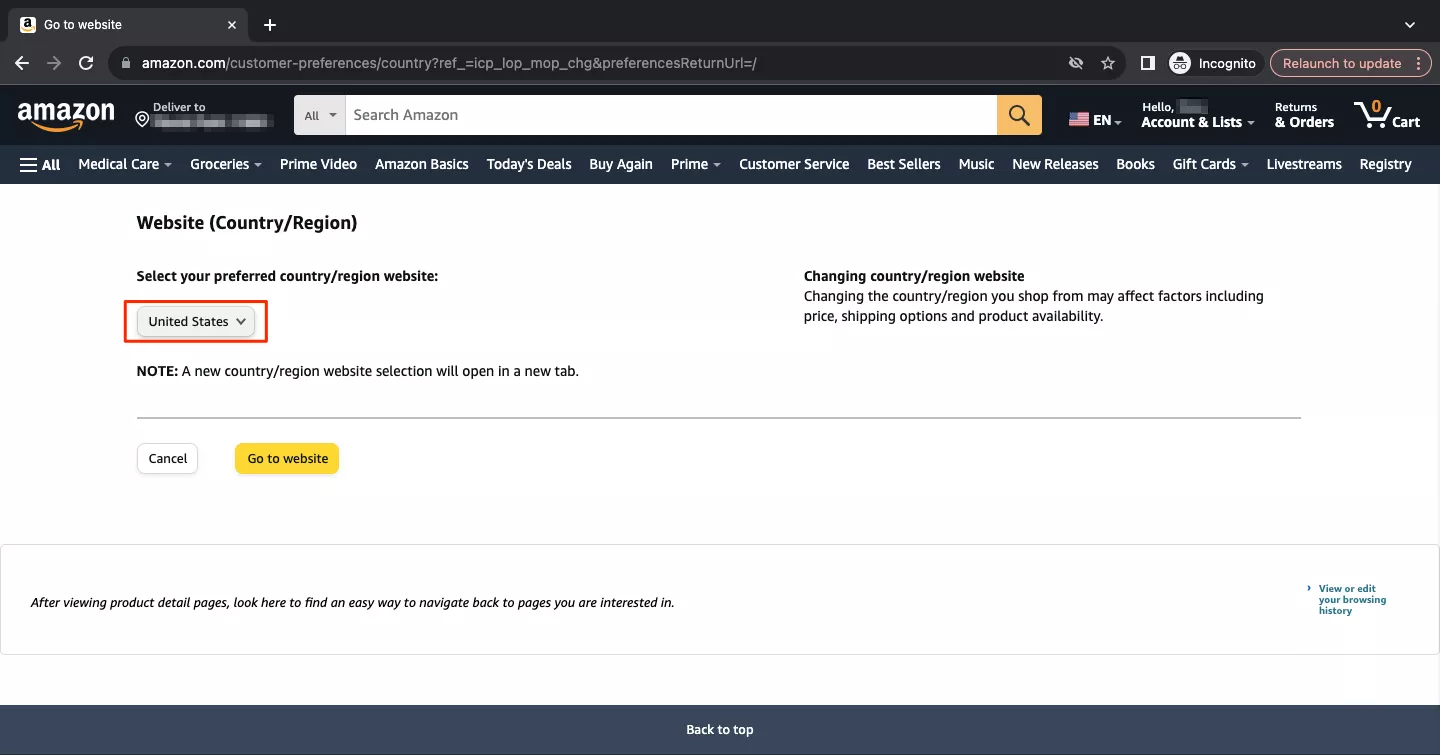The width and height of the screenshot is (1440, 755).
Task: Click the Search Amazon input field
Action: coord(671,115)
